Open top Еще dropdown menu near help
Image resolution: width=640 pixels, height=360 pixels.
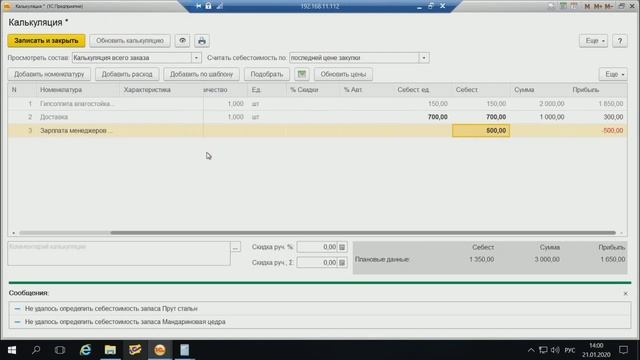coord(593,41)
